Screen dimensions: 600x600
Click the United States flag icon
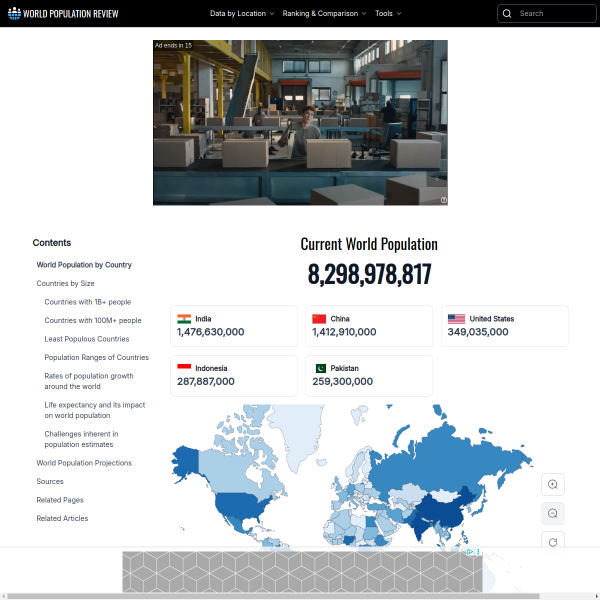tap(456, 319)
